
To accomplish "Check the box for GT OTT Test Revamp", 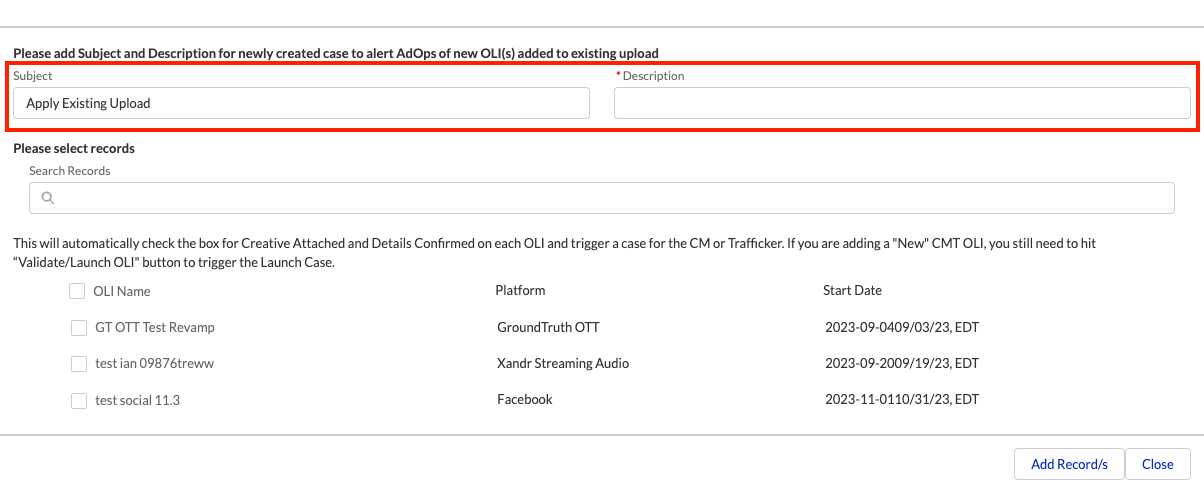I will click(79, 328).
